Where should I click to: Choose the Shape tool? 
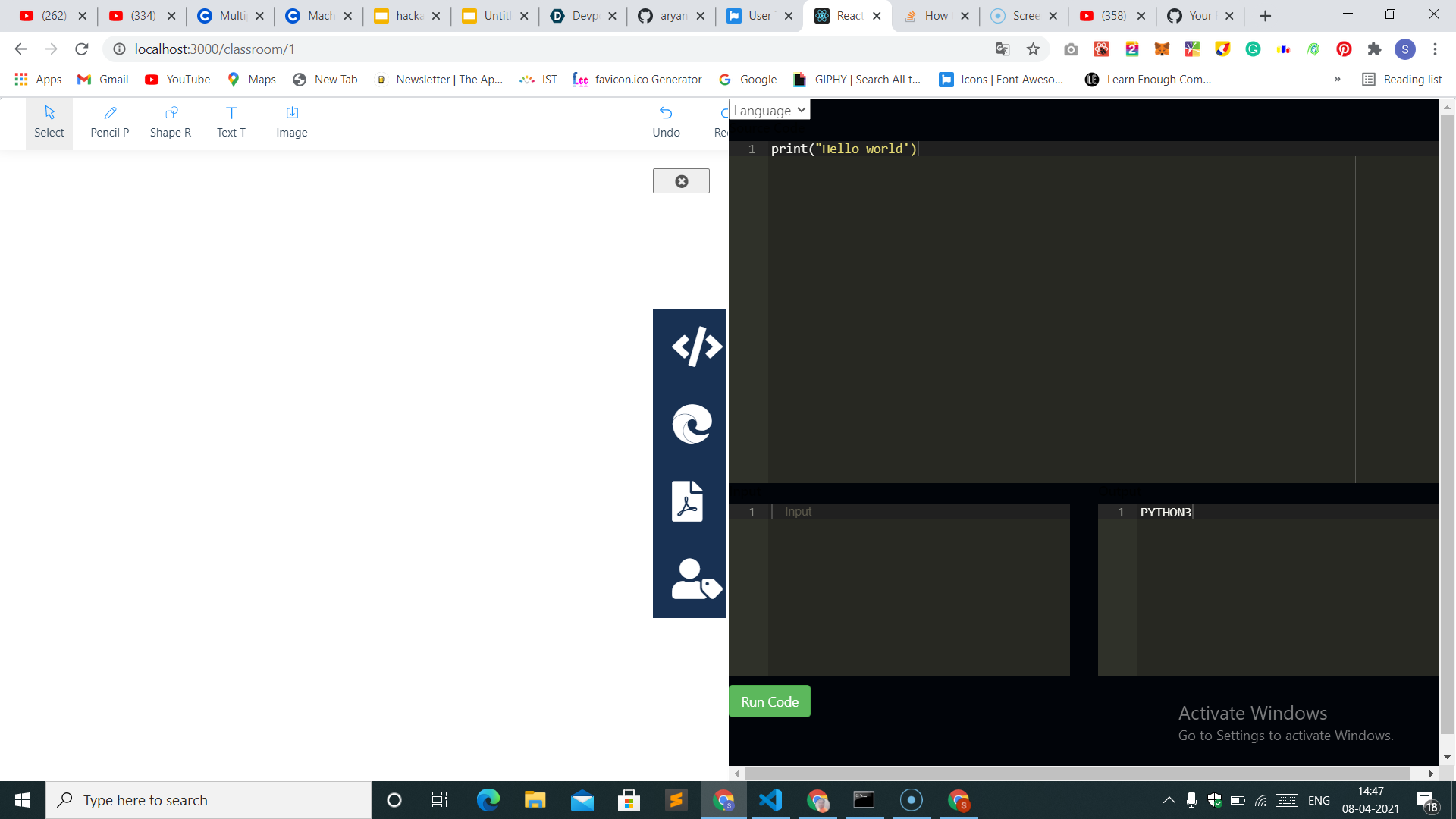(170, 122)
